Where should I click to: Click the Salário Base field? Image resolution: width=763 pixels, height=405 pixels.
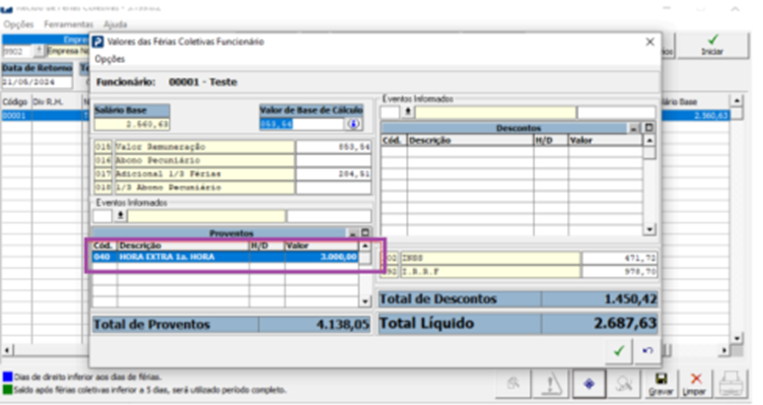click(132, 124)
